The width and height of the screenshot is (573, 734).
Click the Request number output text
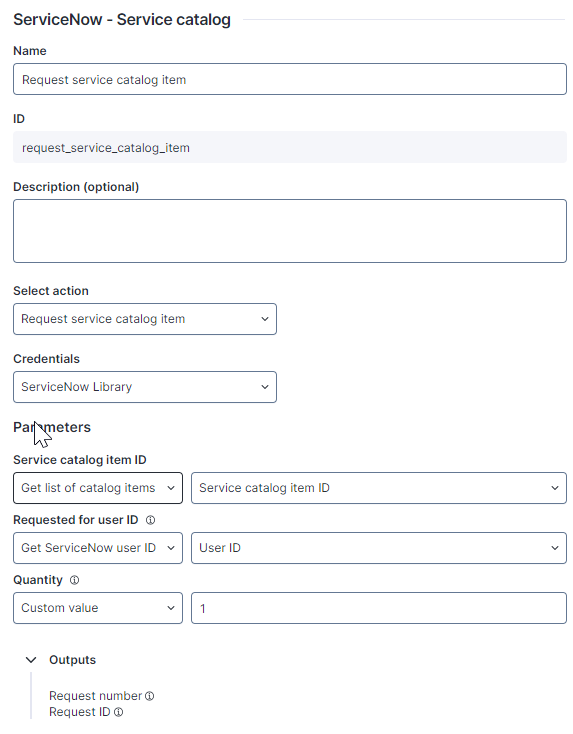(96, 696)
